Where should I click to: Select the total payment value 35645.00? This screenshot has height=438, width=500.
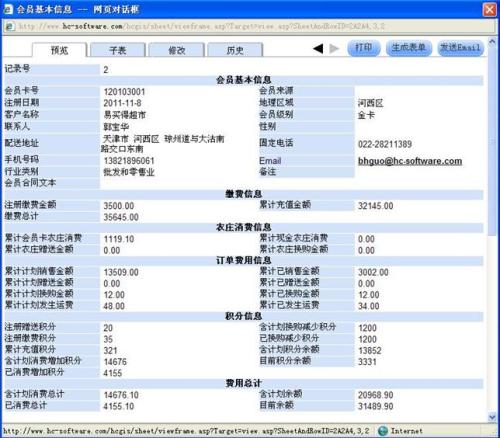click(121, 217)
